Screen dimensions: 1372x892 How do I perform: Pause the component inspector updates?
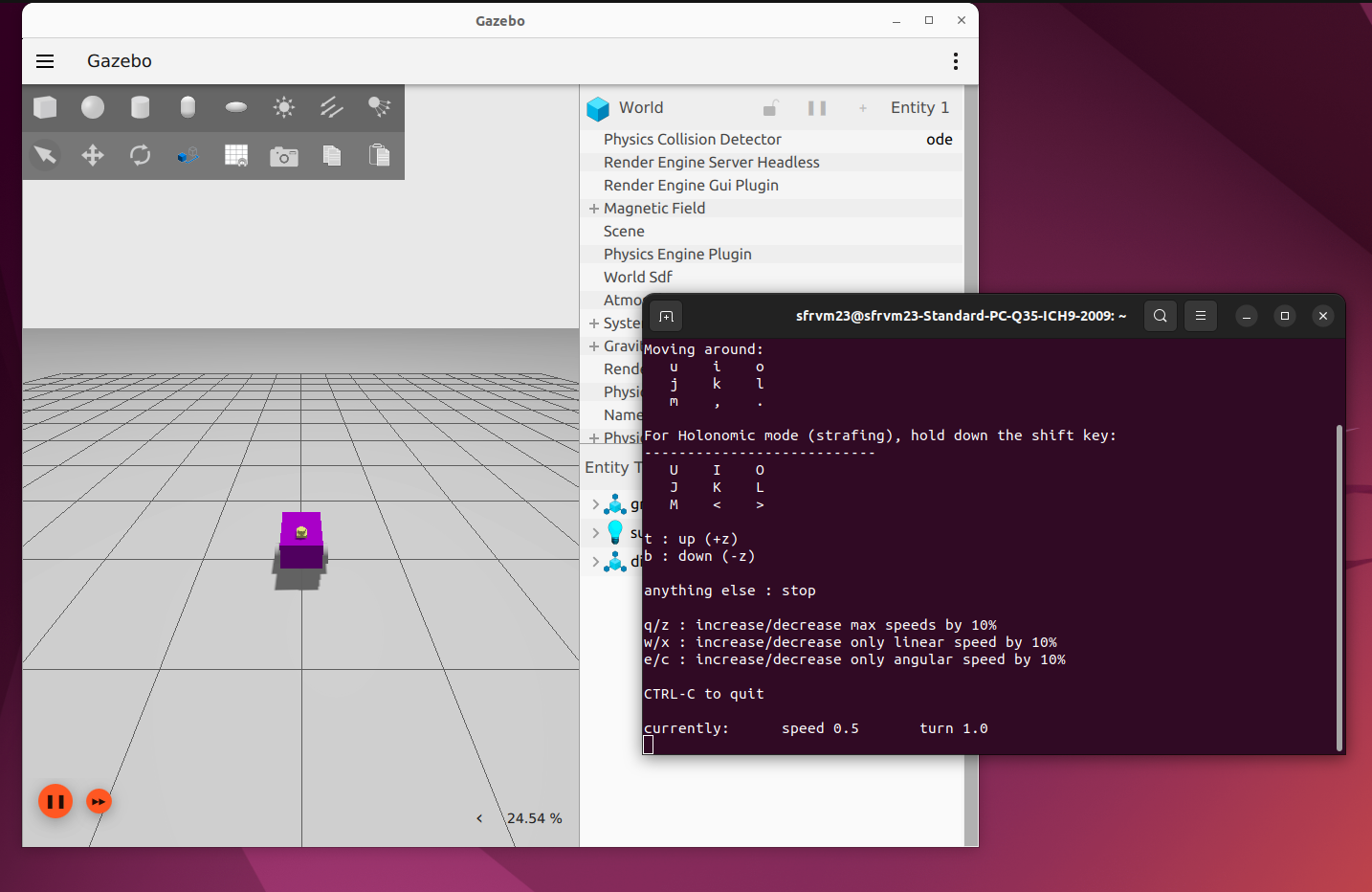[817, 108]
